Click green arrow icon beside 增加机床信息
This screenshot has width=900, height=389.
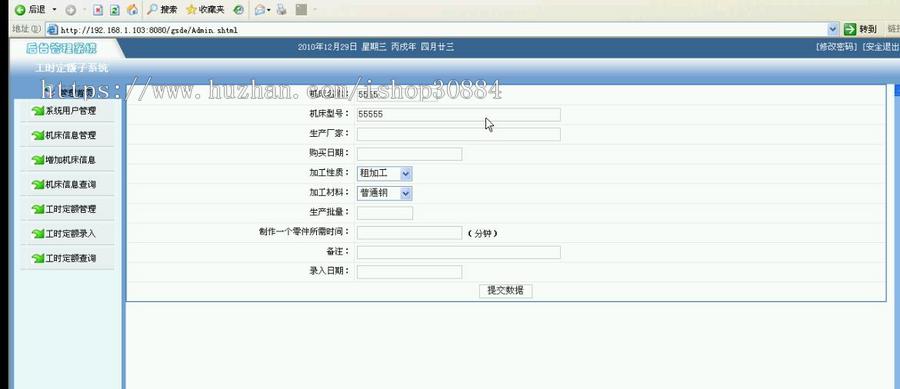click(38, 160)
